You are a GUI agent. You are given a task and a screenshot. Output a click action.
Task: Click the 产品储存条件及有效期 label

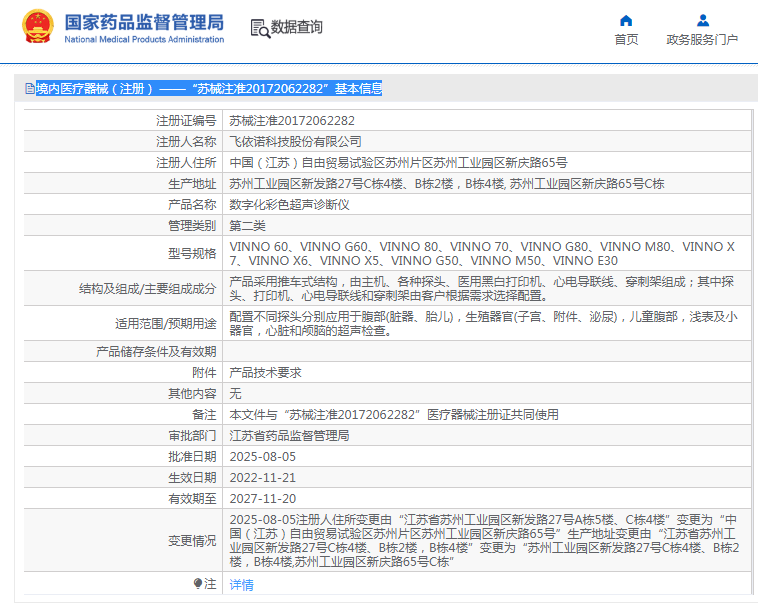pyautogui.click(x=156, y=352)
